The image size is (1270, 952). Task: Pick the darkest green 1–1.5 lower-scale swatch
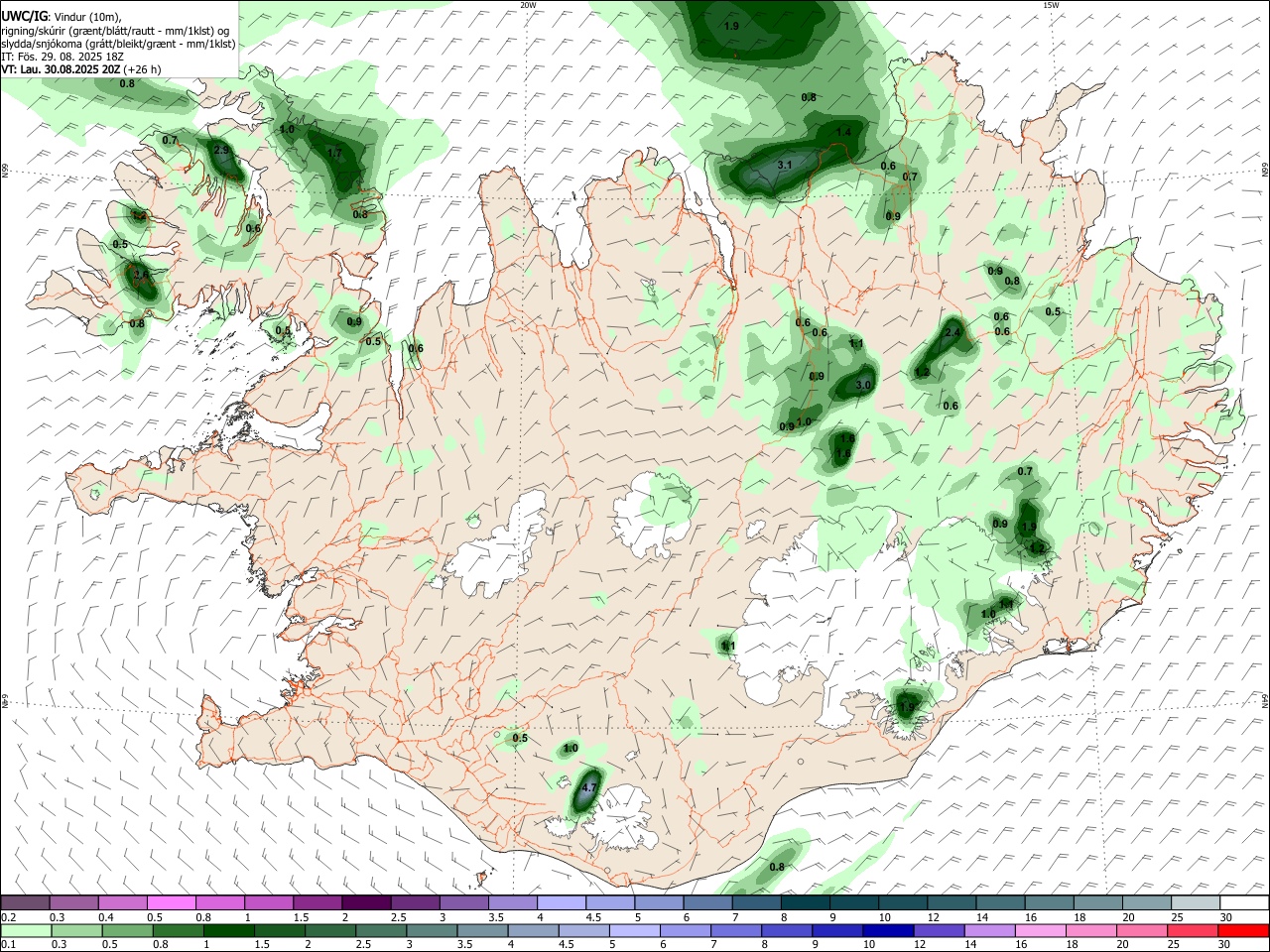pos(228,930)
